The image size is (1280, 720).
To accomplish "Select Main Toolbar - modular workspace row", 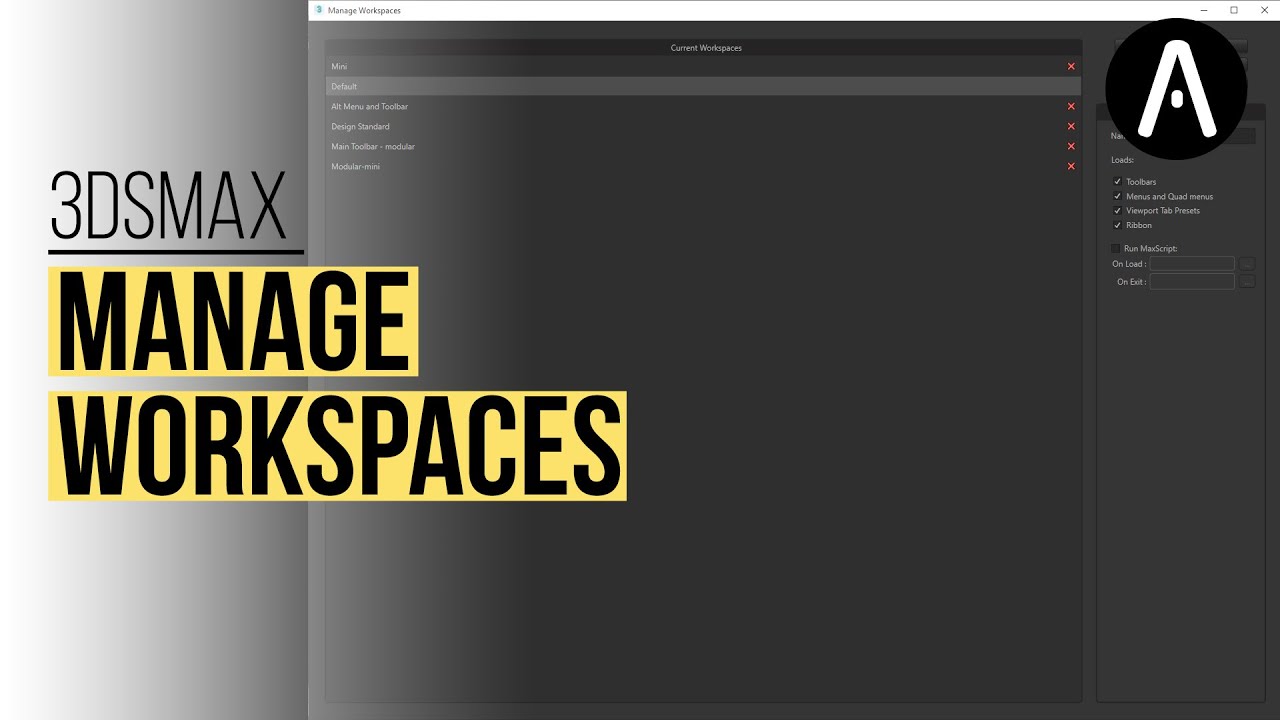I will (x=703, y=147).
